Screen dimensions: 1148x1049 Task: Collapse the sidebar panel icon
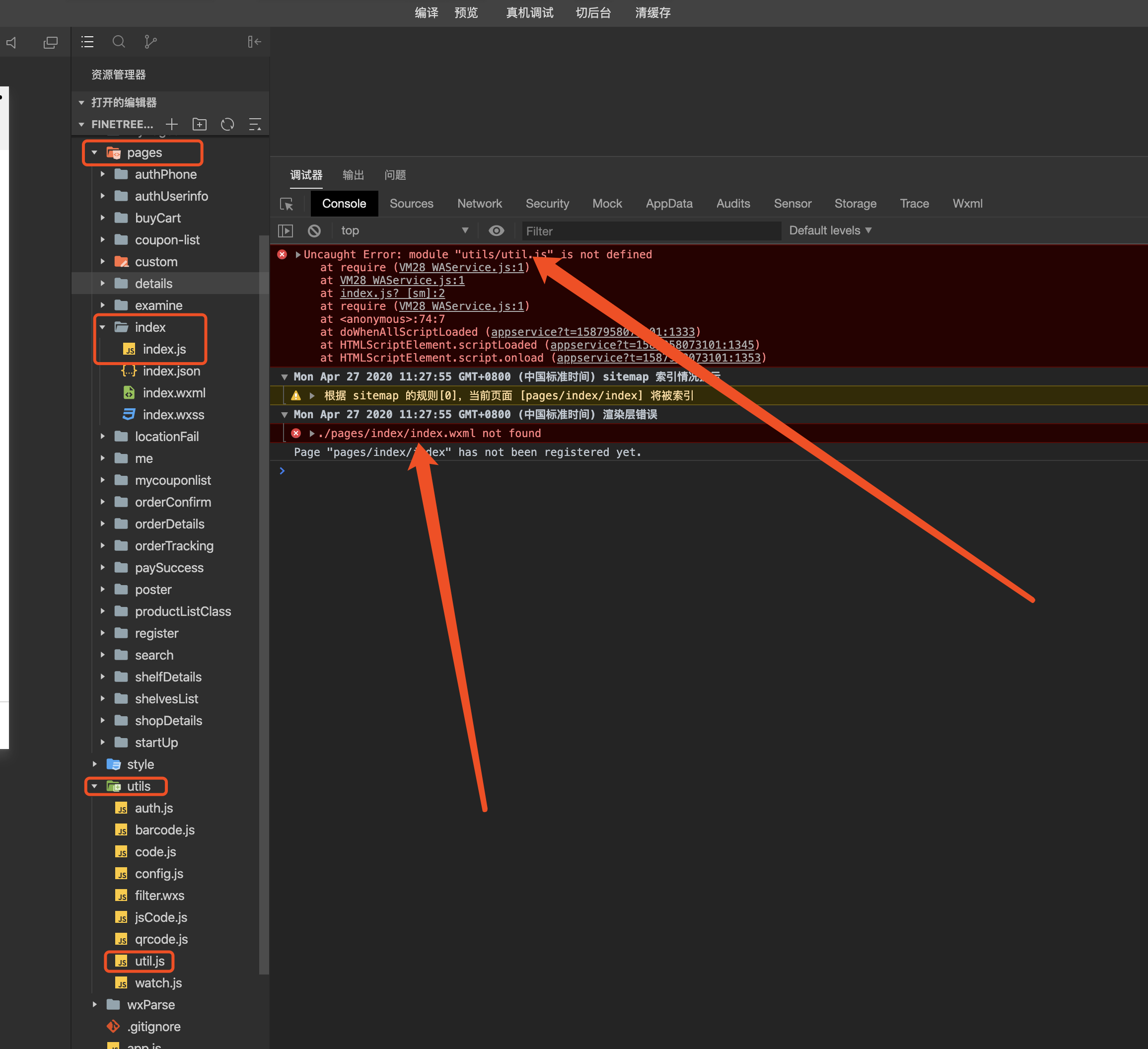click(254, 42)
